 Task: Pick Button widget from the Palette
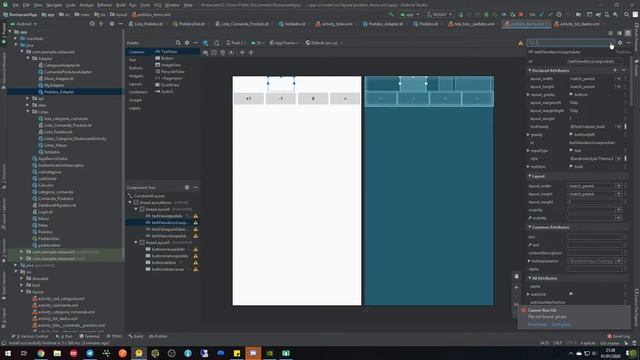pos(165,58)
